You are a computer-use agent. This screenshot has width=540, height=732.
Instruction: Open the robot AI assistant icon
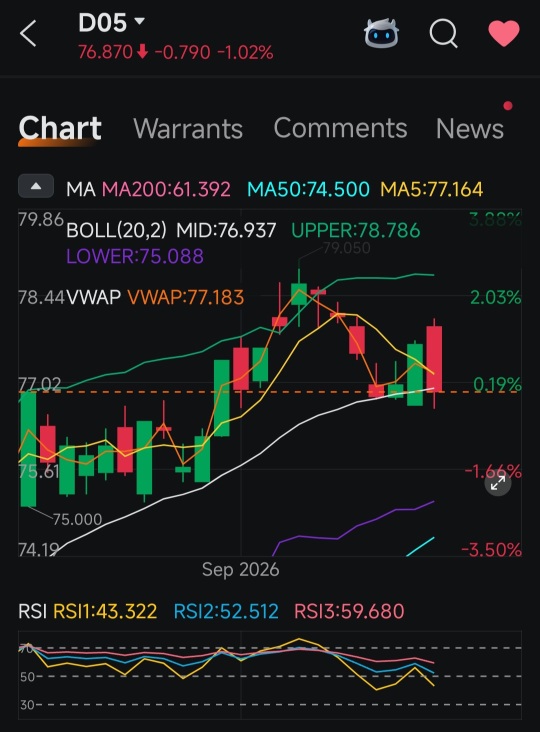(x=381, y=34)
